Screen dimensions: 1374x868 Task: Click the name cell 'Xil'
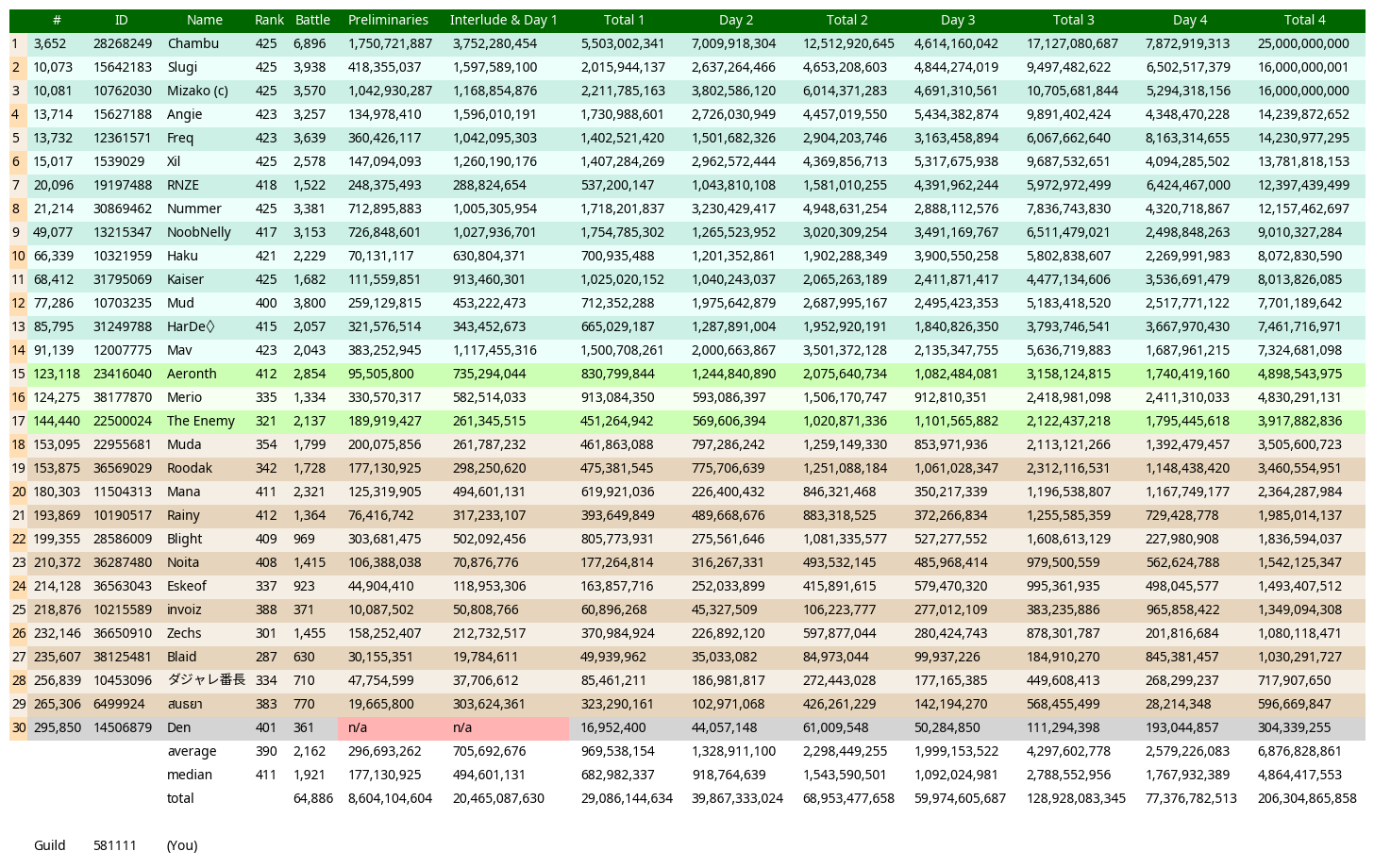tap(174, 161)
